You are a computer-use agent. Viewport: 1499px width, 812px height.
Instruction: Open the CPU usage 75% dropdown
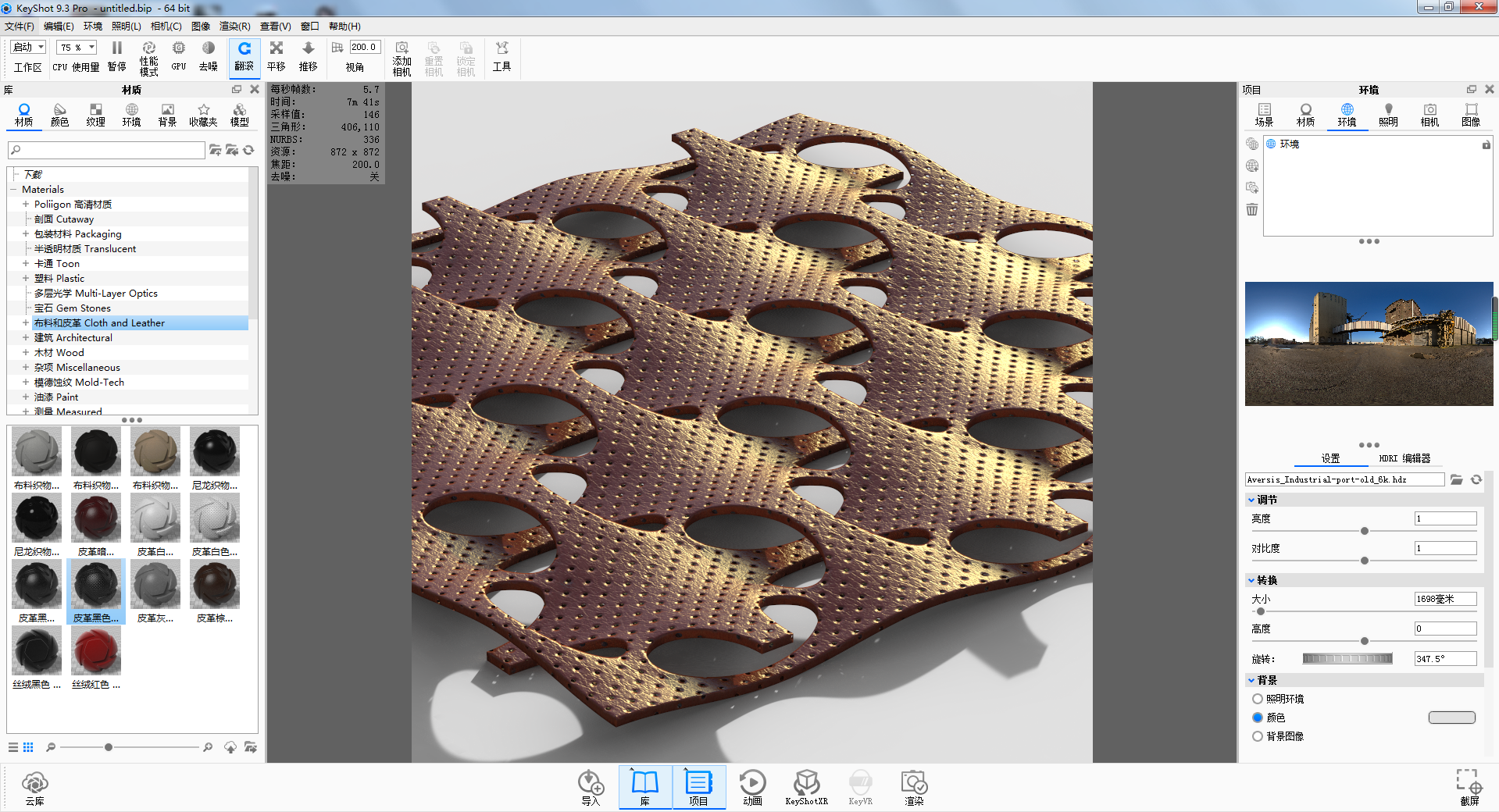click(x=91, y=47)
